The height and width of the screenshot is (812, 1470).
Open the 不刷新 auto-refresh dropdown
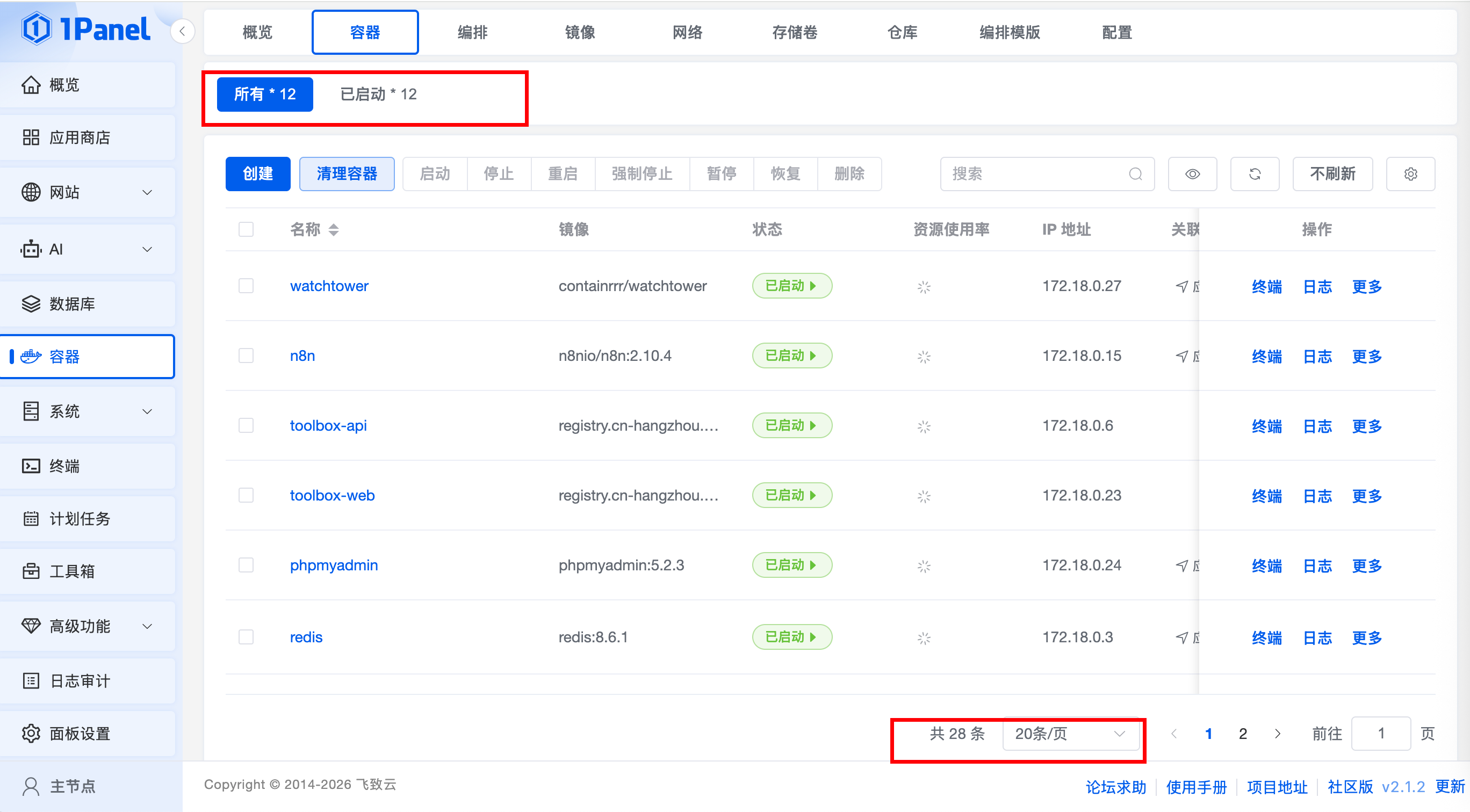click(x=1332, y=174)
